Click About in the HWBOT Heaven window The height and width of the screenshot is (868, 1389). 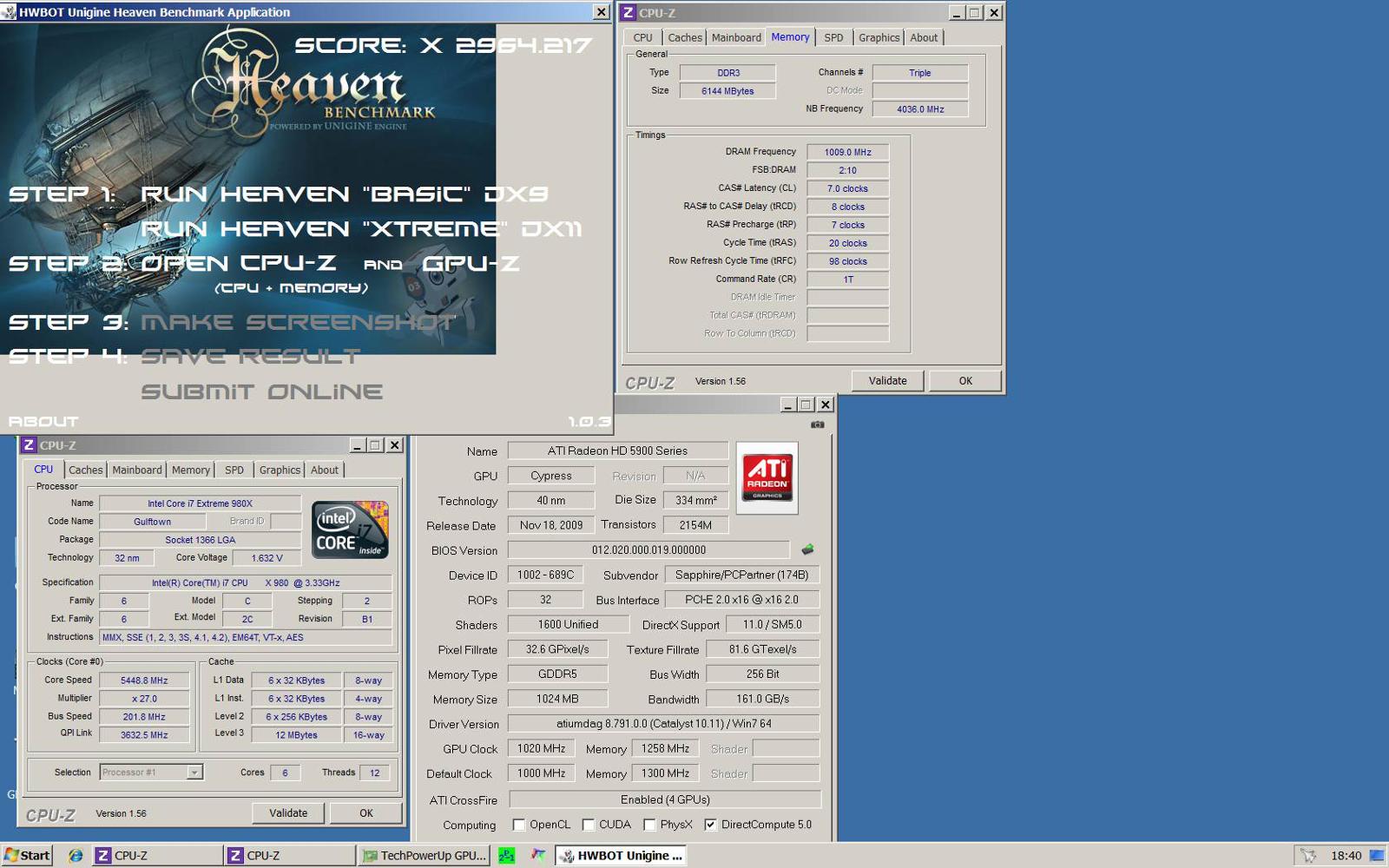tap(43, 421)
